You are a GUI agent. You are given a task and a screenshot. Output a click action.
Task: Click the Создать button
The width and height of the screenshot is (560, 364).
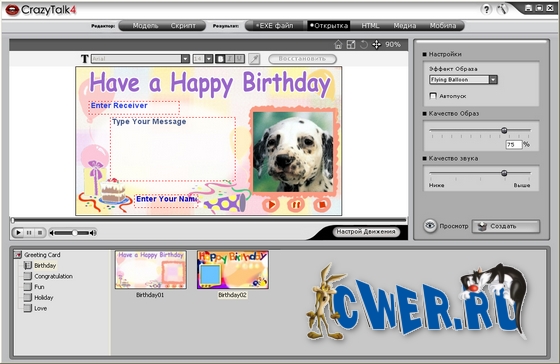[506, 226]
